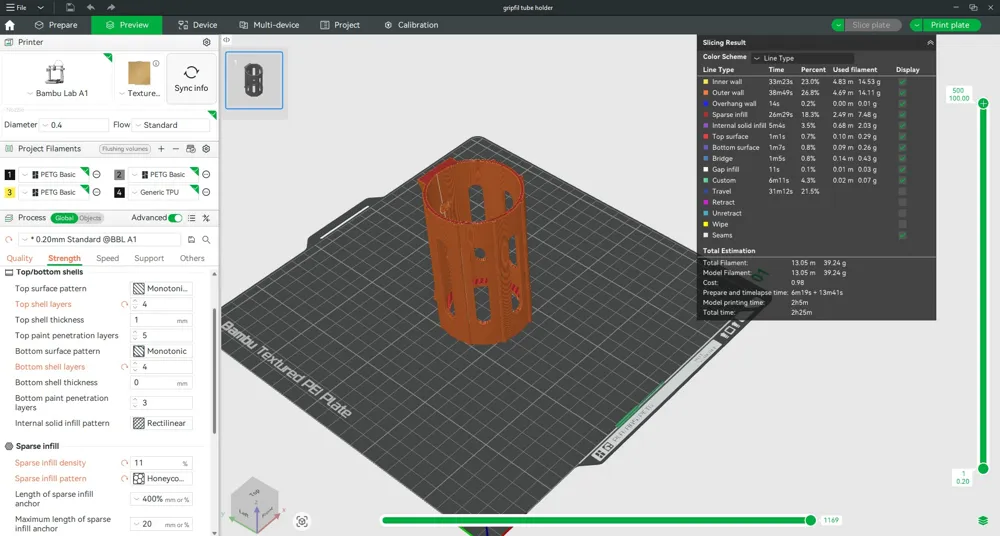
Task: Search process settings
Action: pos(207,239)
